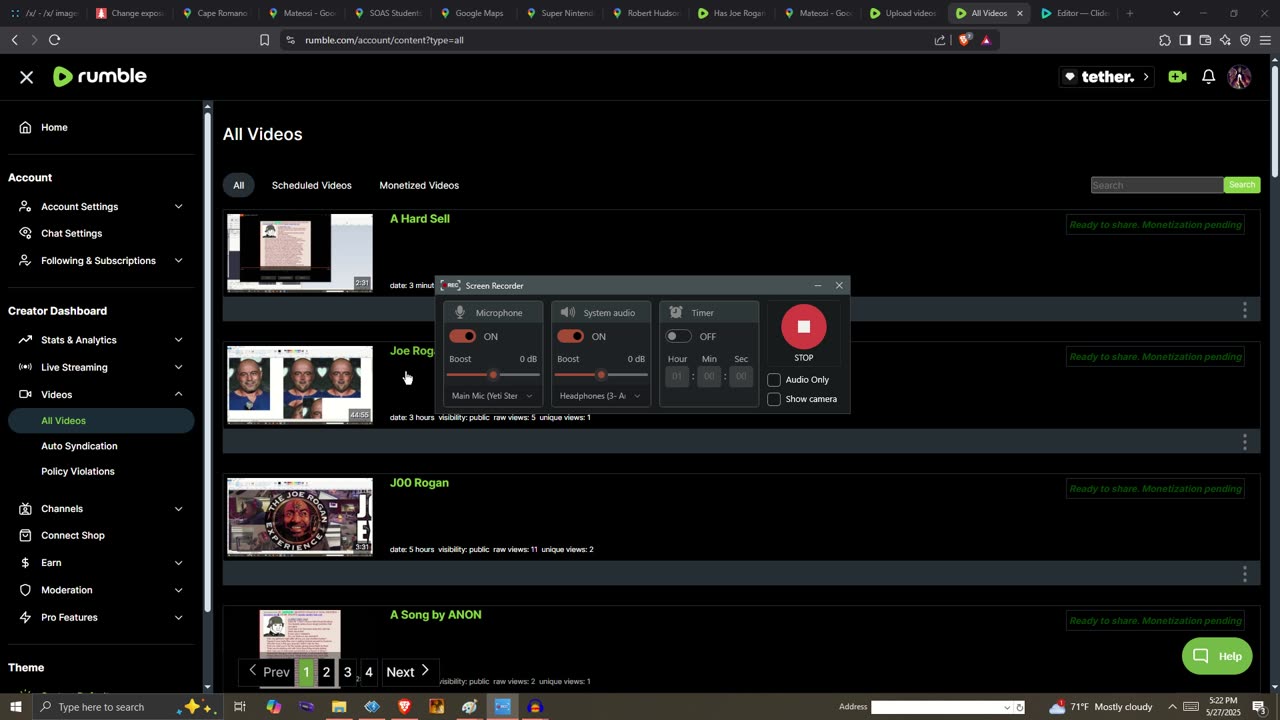The height and width of the screenshot is (720, 1280).
Task: Open options menu for J00 Rogan video
Action: pyautogui.click(x=1245, y=574)
